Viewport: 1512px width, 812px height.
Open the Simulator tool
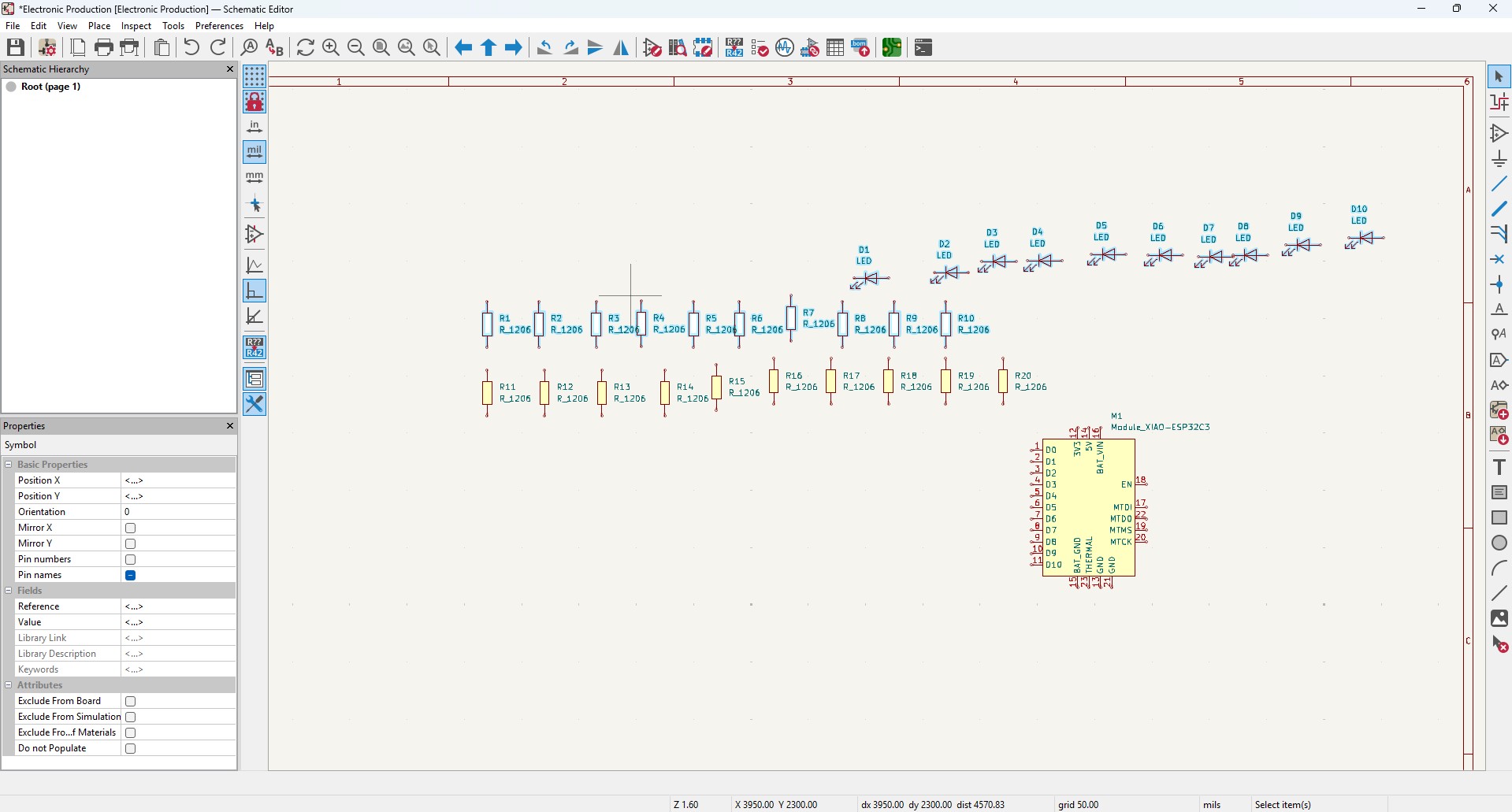(785, 47)
